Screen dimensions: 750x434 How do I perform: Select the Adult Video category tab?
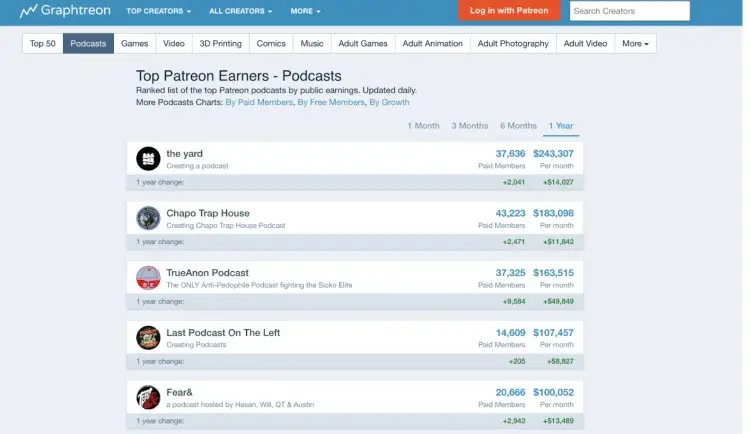[x=585, y=44]
